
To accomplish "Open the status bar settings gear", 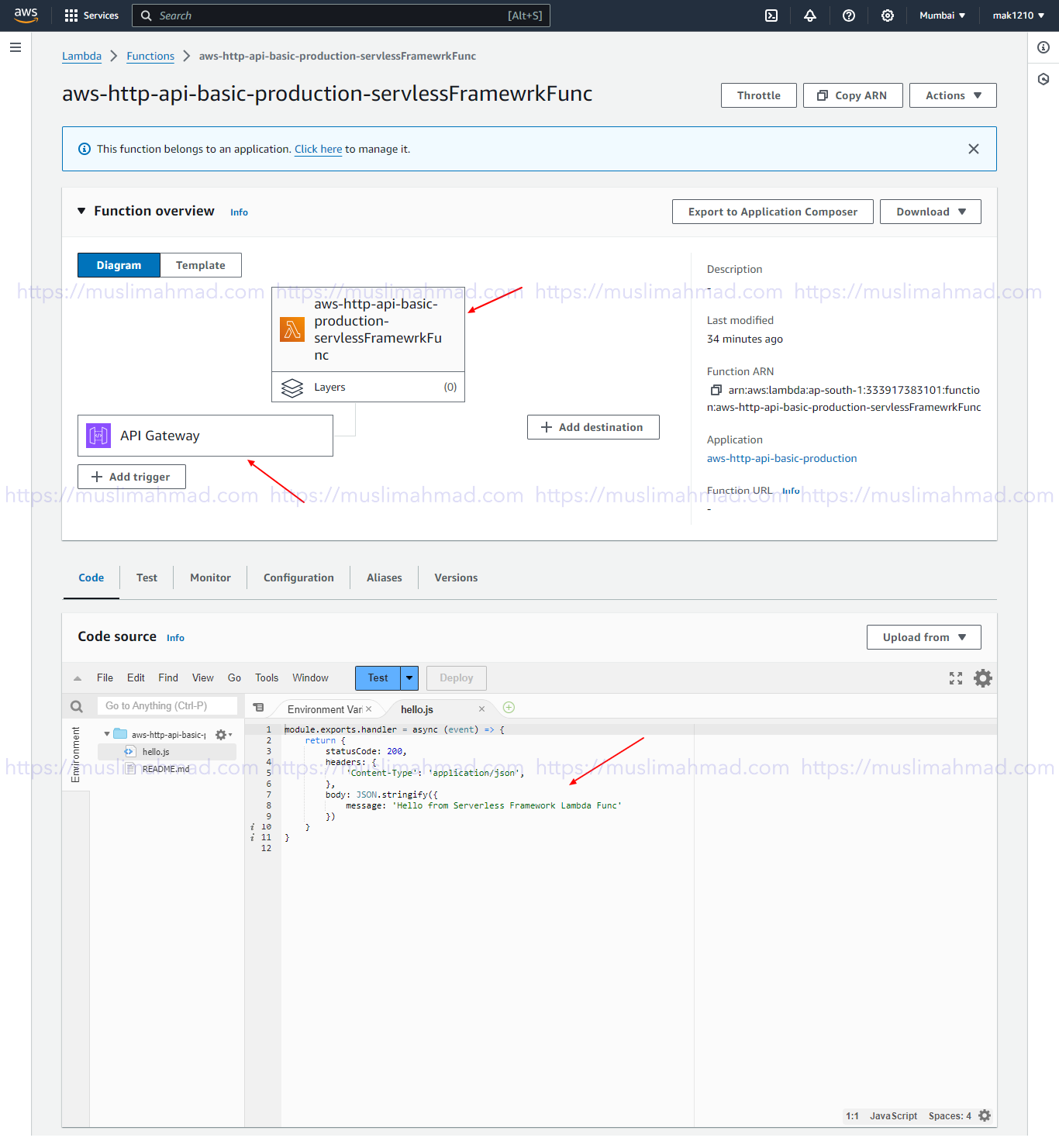I will [x=985, y=1115].
